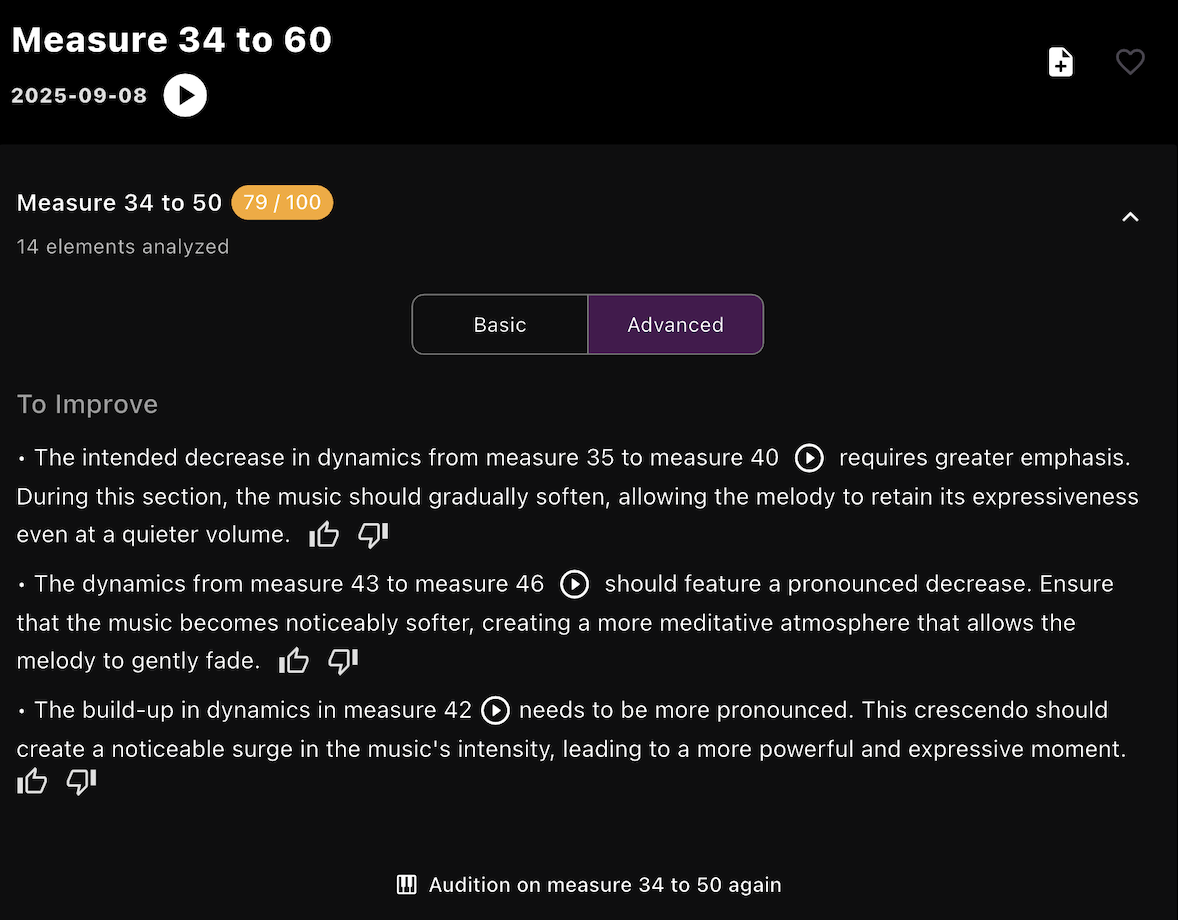The image size is (1178, 920).
Task: Click the Measure 34 to 50 heading
Action: [119, 203]
